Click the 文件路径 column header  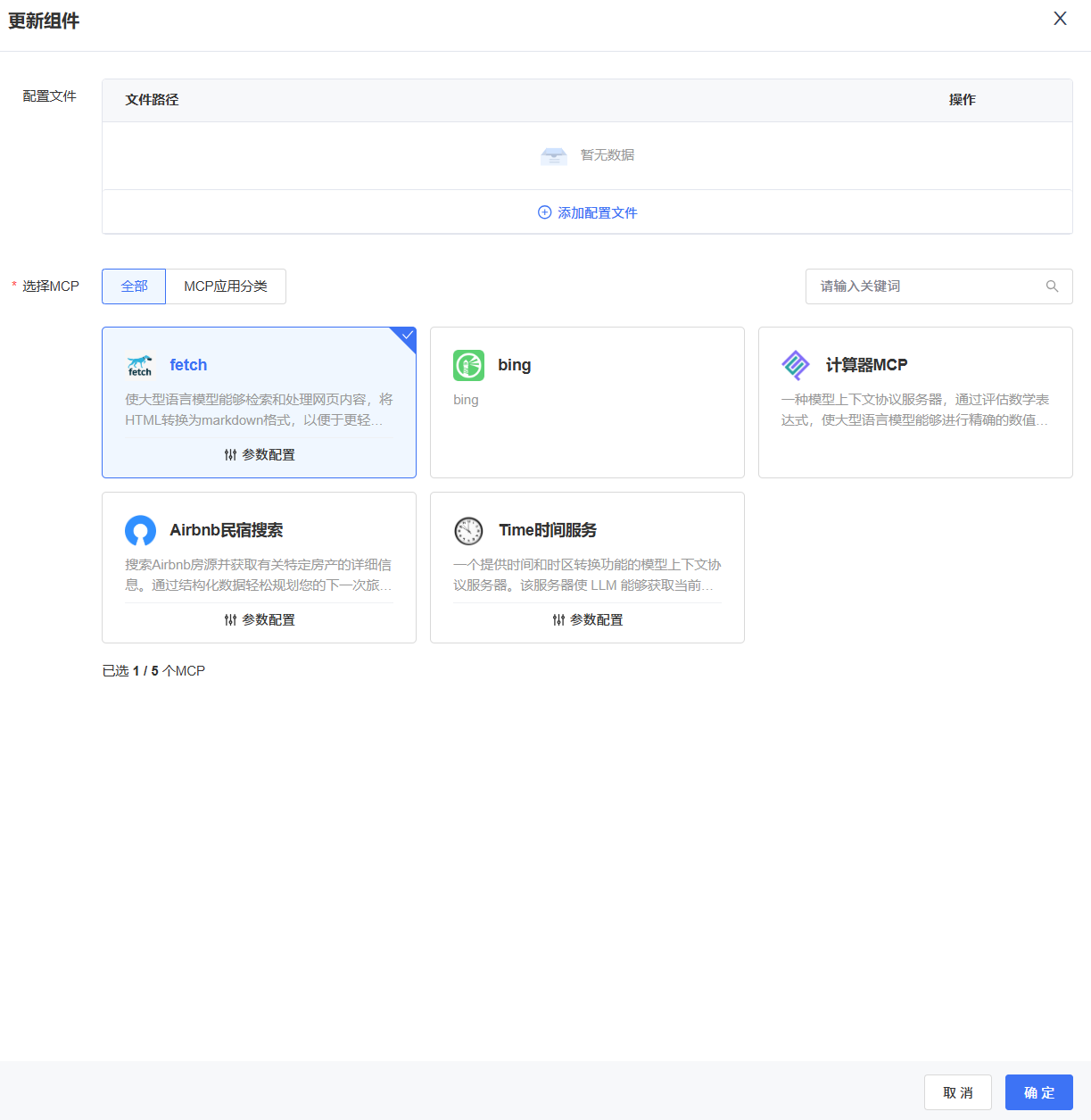tap(152, 100)
